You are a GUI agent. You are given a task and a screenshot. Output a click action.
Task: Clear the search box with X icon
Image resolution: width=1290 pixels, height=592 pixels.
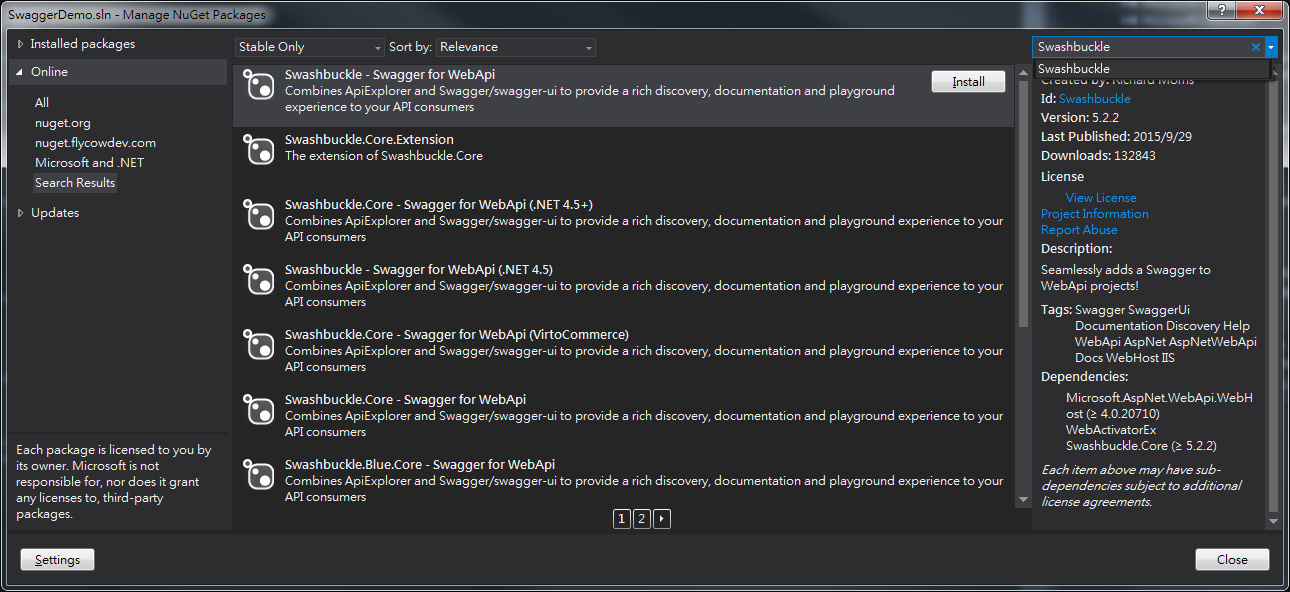point(1256,47)
